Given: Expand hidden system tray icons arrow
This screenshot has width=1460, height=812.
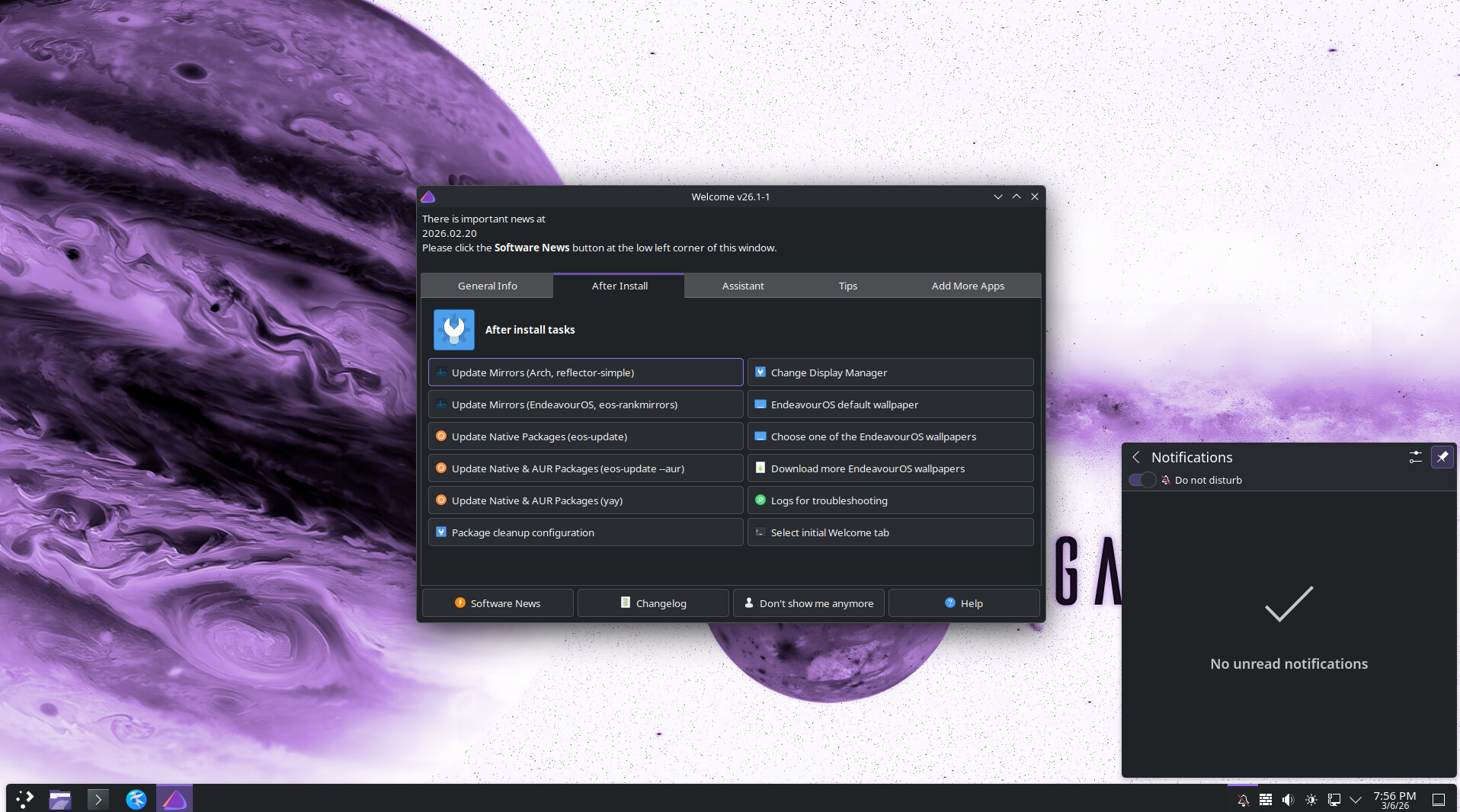Looking at the screenshot, I should point(1356,800).
